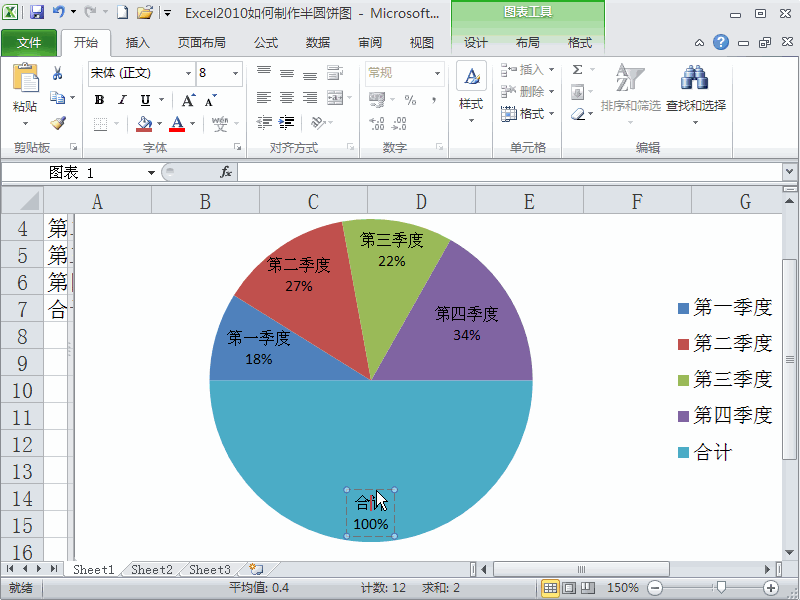Click the Increase Decimal icon
Screen dimensions: 800x600
coord(377,122)
